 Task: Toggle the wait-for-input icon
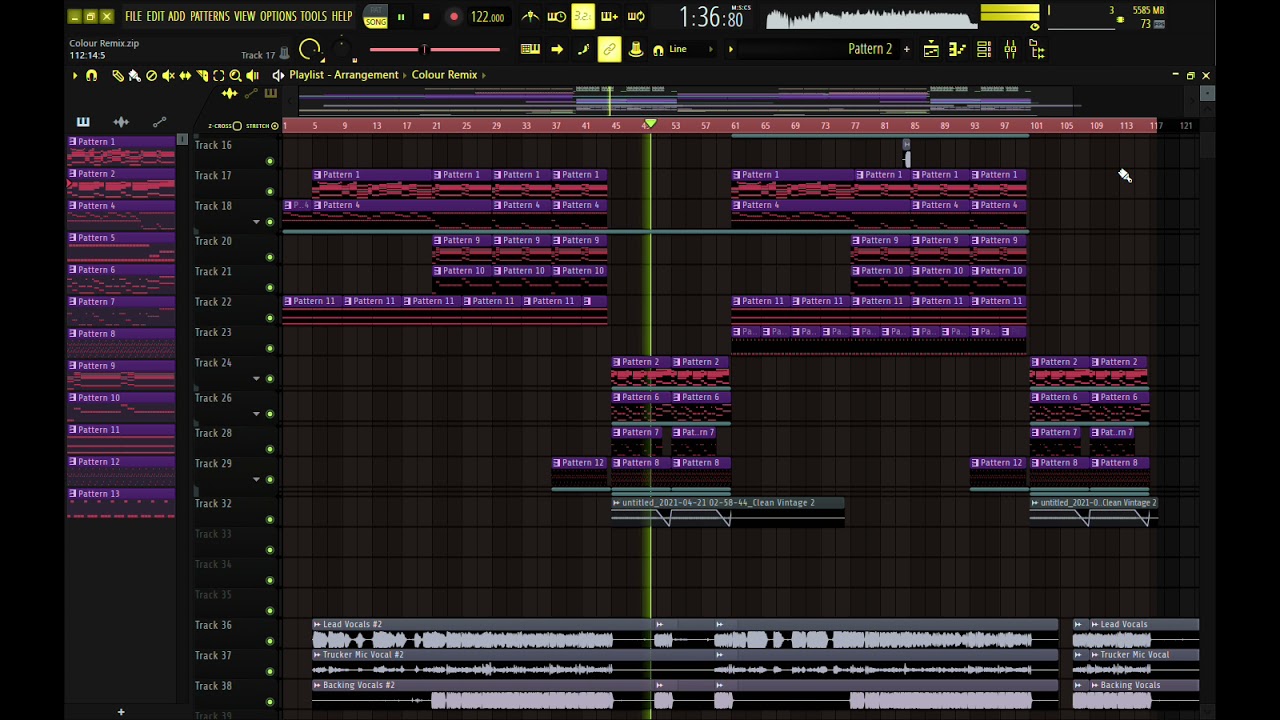pos(557,17)
